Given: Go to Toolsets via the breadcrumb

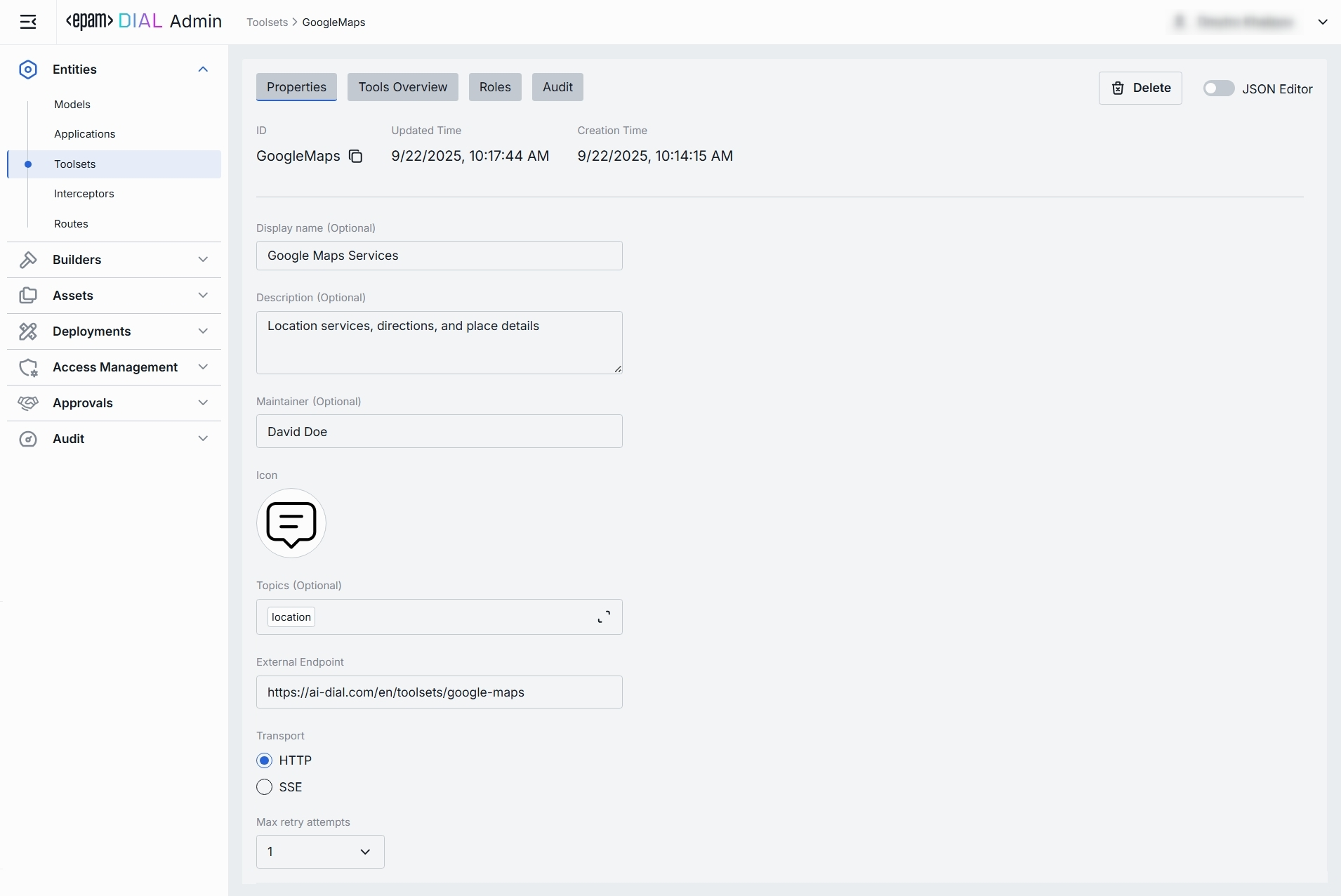Looking at the screenshot, I should (267, 22).
